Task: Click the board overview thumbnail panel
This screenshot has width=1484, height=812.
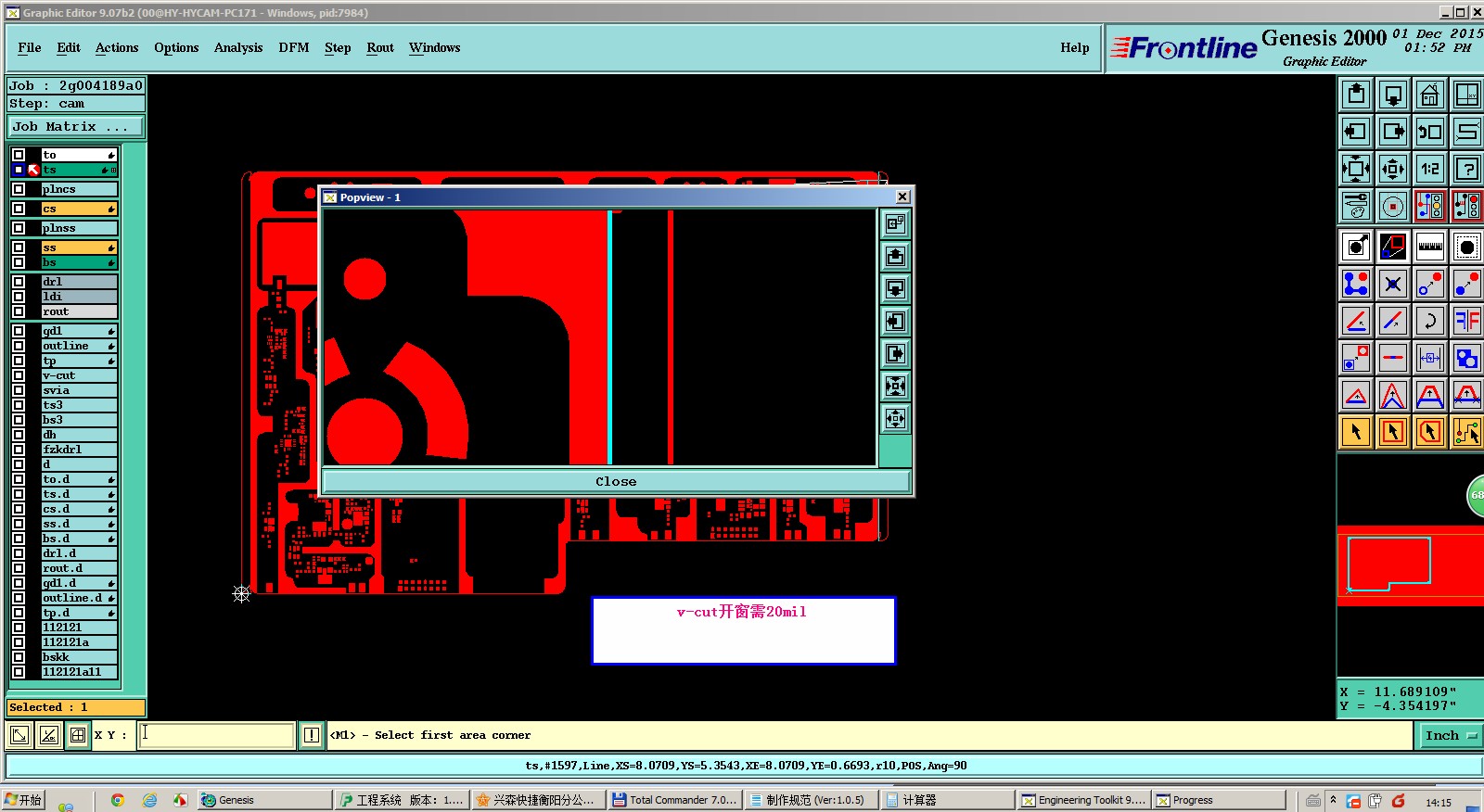Action: pyautogui.click(x=1410, y=565)
